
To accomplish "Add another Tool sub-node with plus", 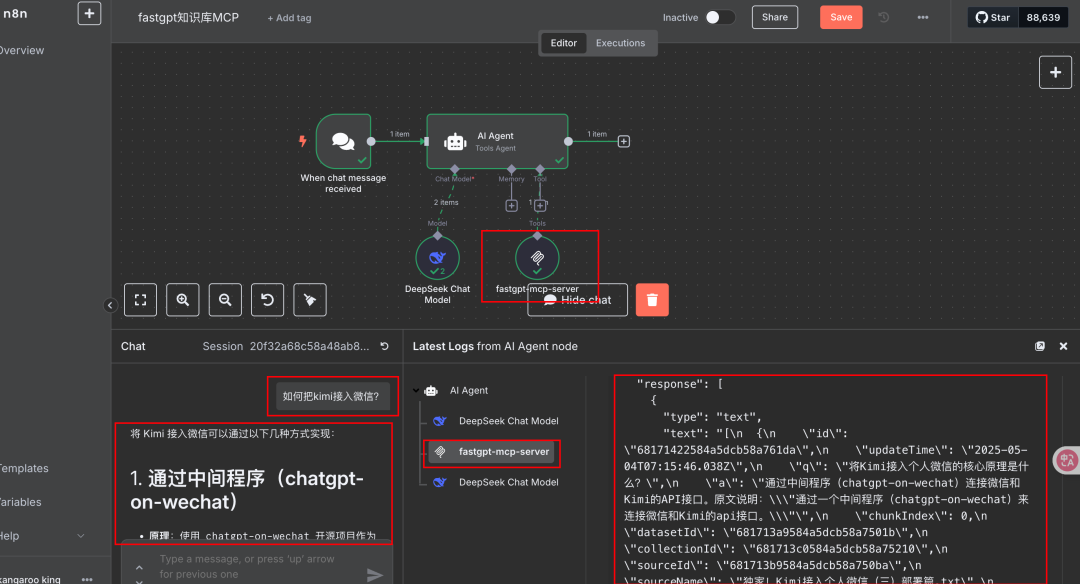I will click(541, 205).
